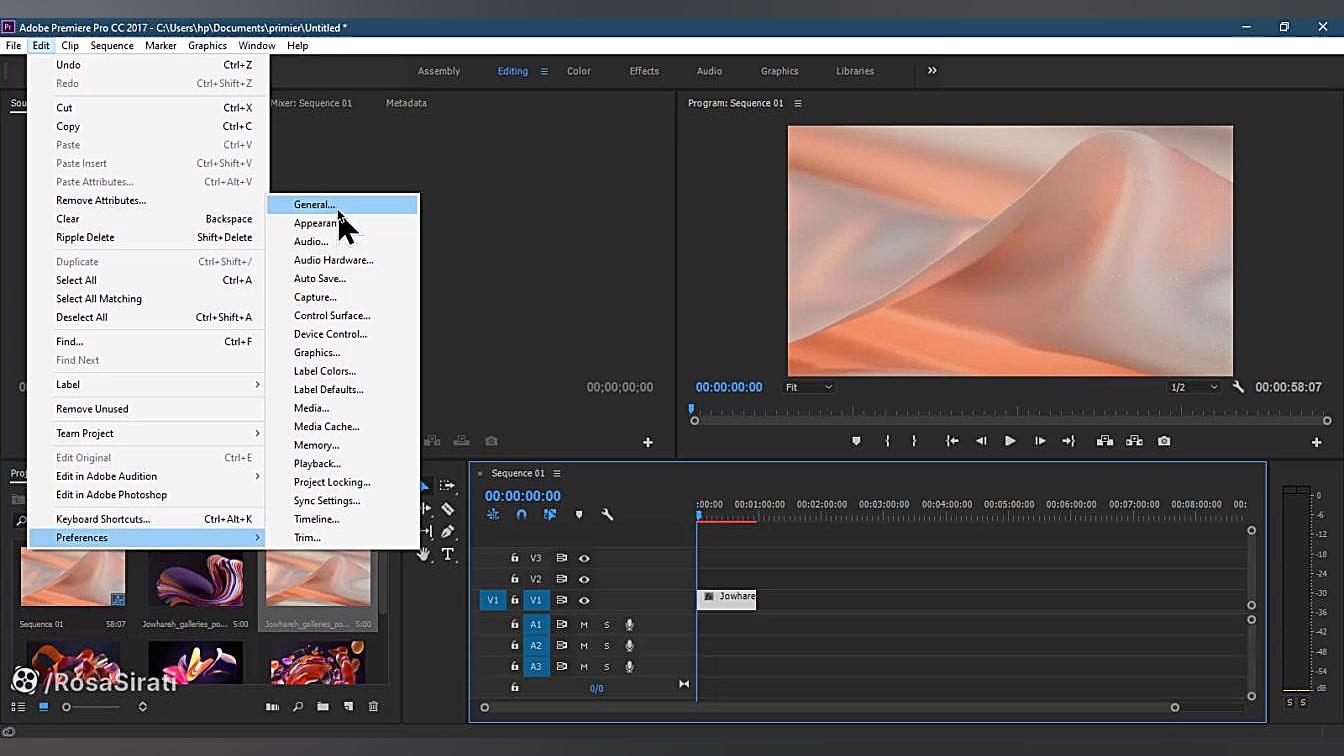This screenshot has height=756, width=1344.
Task: Mute audio track A1
Action: pos(584,625)
